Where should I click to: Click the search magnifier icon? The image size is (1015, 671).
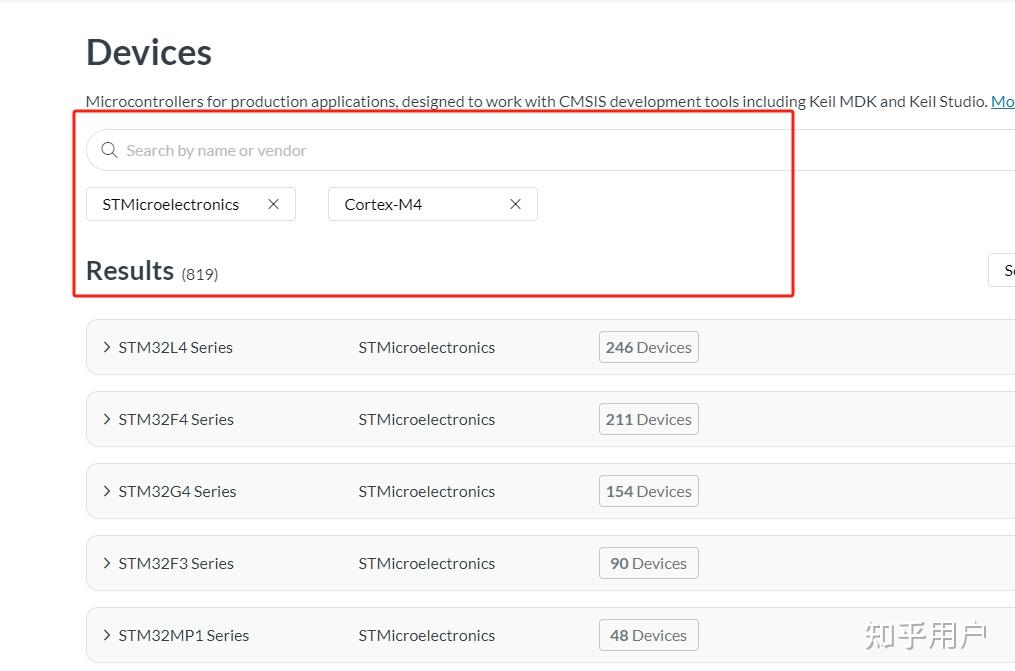click(x=109, y=150)
